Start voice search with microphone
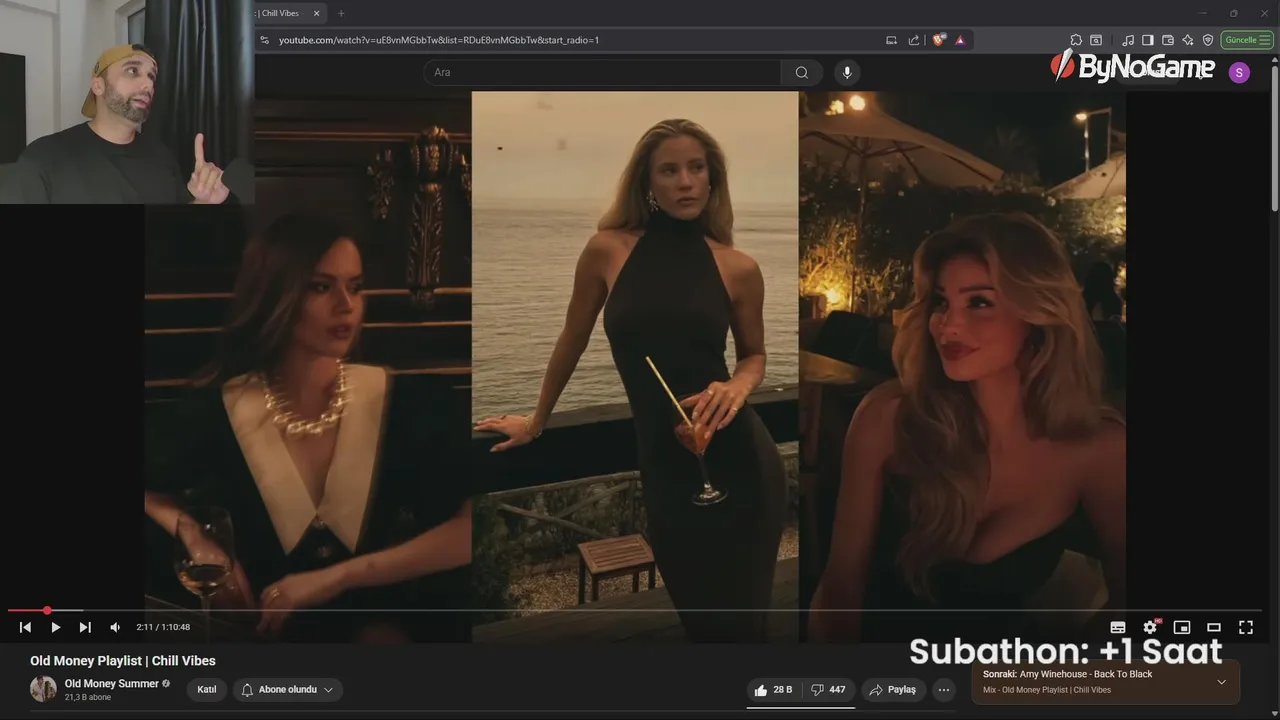1280x720 pixels. pos(847,72)
